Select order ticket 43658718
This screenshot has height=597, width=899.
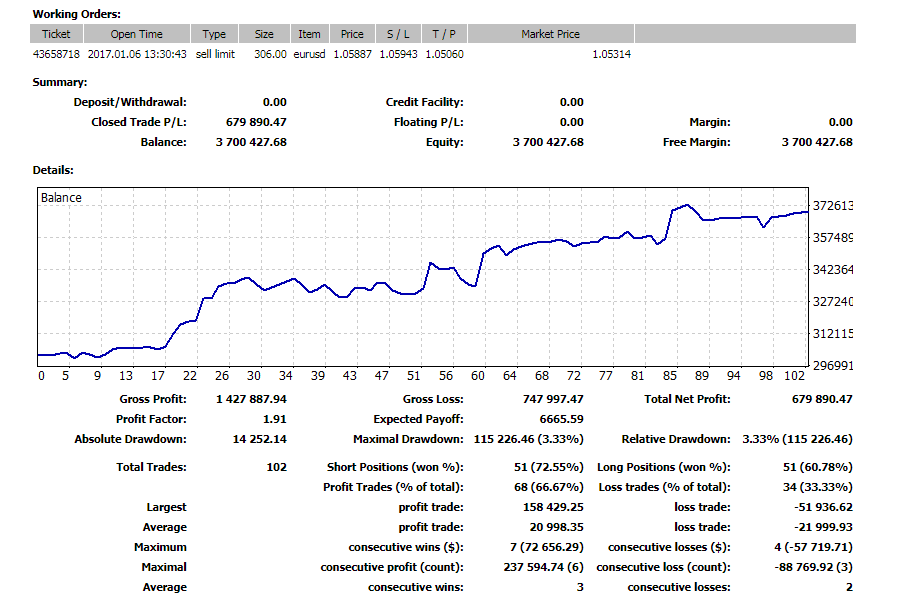click(56, 54)
